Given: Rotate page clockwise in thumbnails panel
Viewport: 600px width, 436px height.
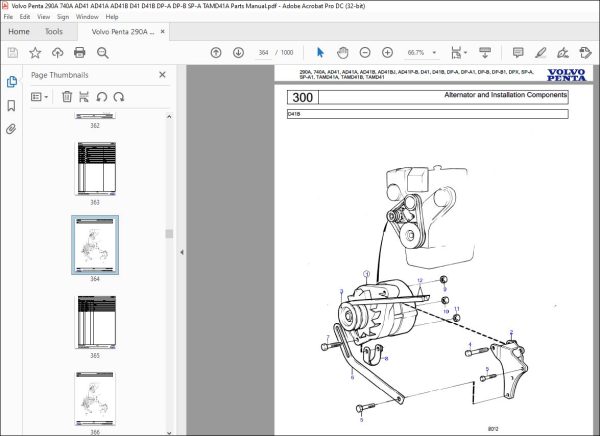Looking at the screenshot, I should click(x=119, y=97).
